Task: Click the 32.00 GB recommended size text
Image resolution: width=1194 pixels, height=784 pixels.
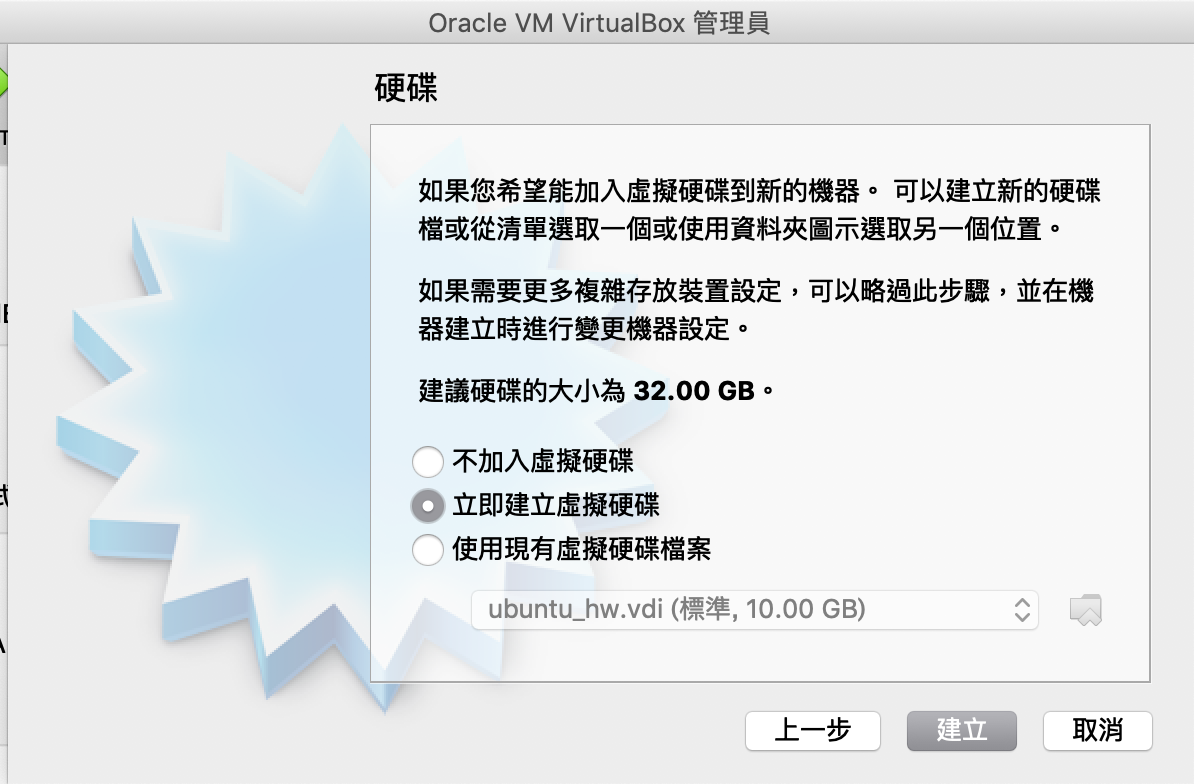Action: (x=694, y=391)
